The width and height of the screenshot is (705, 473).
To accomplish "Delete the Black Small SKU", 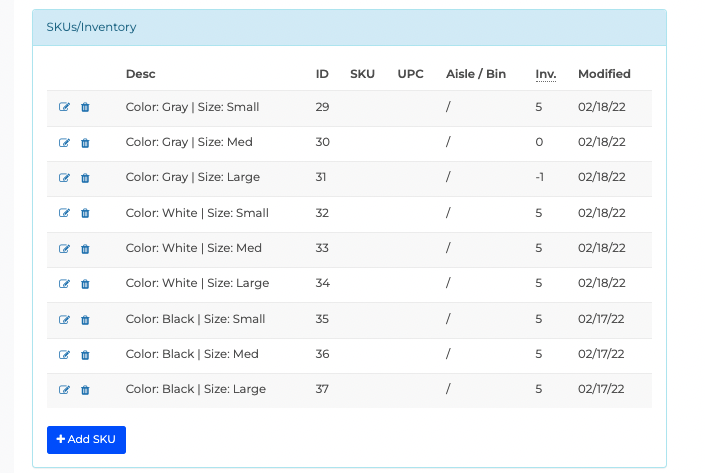I will (85, 320).
